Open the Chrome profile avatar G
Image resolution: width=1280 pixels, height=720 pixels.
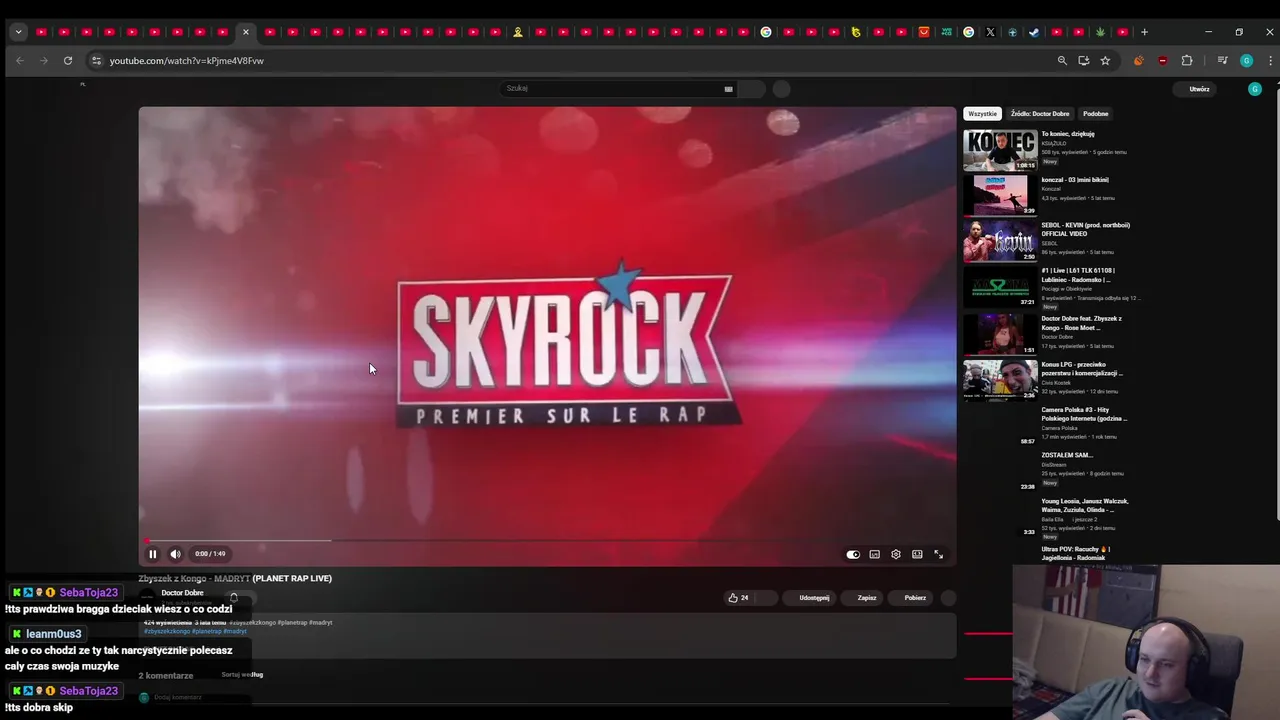(x=1246, y=61)
